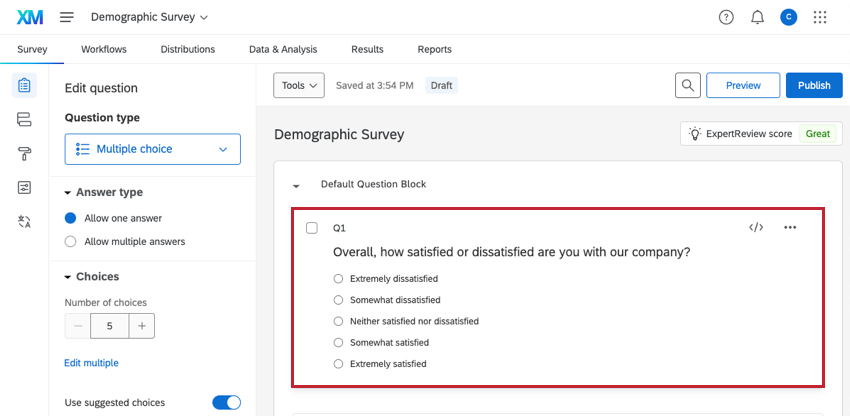Image resolution: width=850 pixels, height=416 pixels.
Task: Open the notifications bell
Action: (x=757, y=17)
